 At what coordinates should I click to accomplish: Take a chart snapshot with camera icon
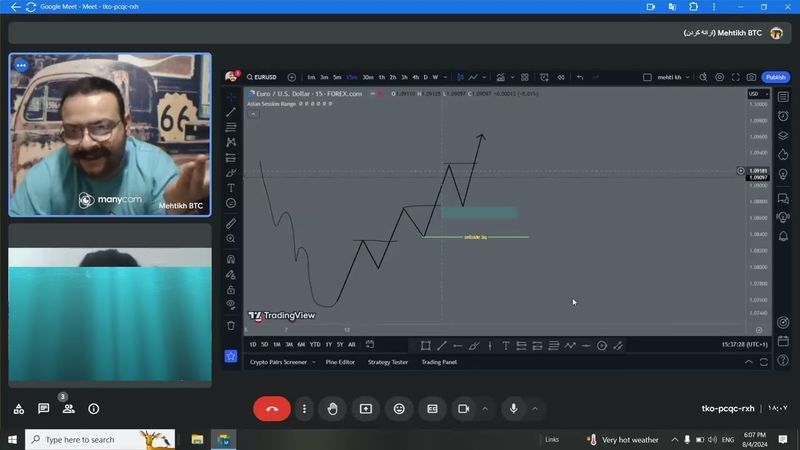coord(751,77)
